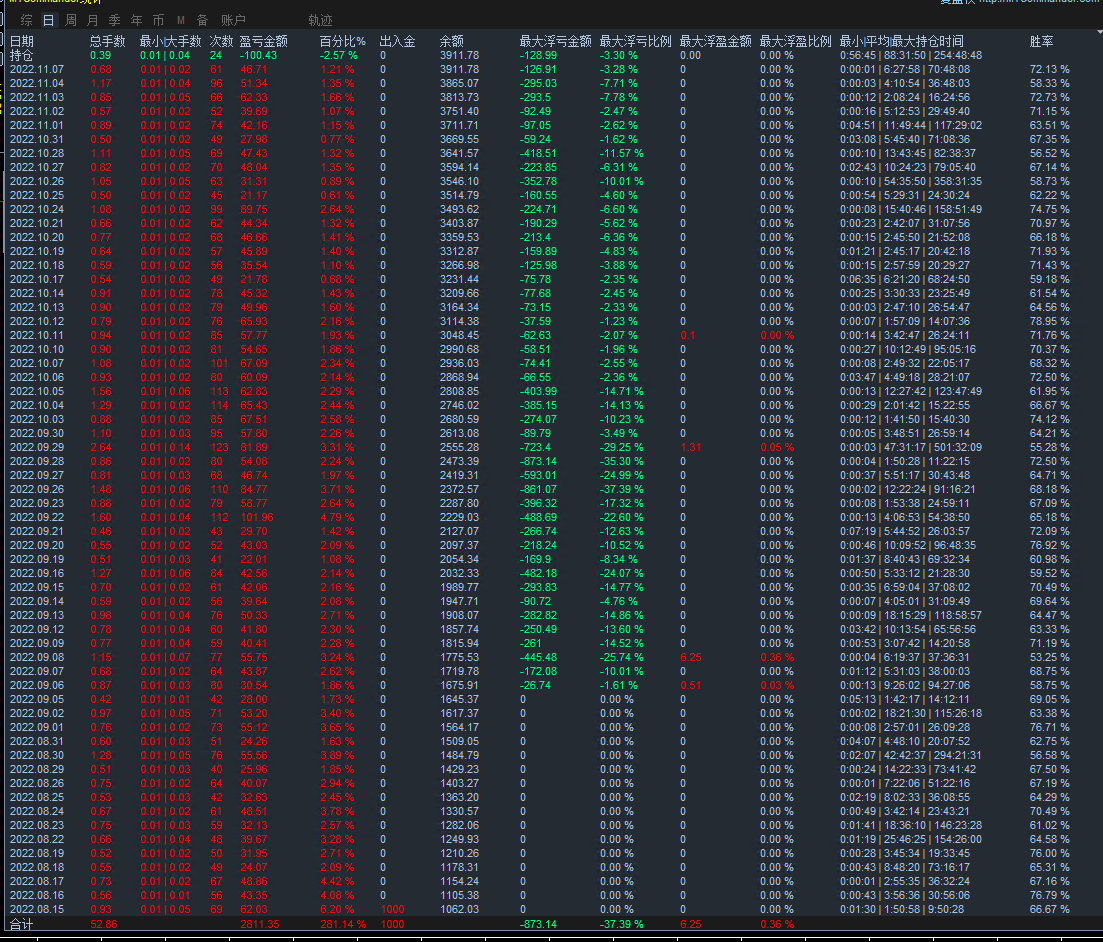Image resolution: width=1103 pixels, height=942 pixels.
Task: Click the -37.39 % drawdown on 2022.09.26
Action: click(622, 489)
